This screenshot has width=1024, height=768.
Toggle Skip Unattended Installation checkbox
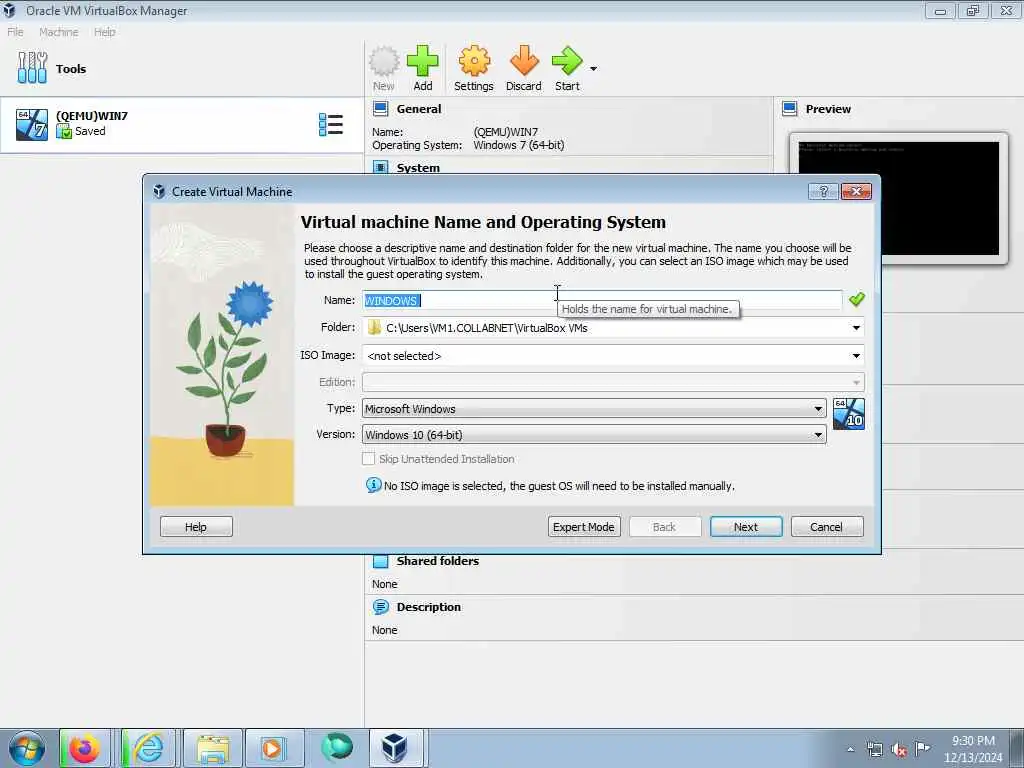tap(368, 459)
